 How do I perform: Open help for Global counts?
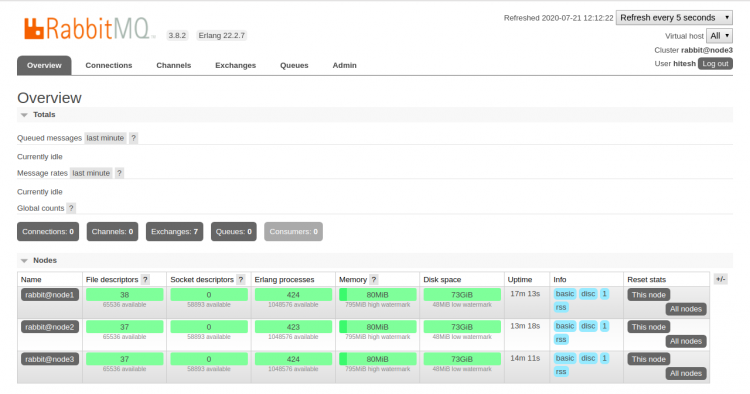click(71, 208)
